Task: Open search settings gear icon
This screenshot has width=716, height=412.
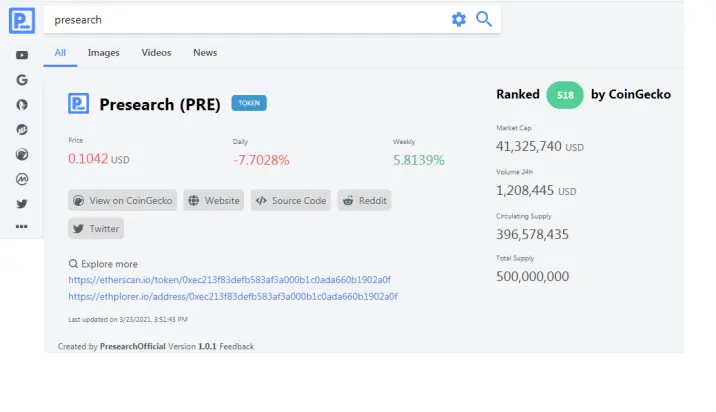Action: pos(459,19)
